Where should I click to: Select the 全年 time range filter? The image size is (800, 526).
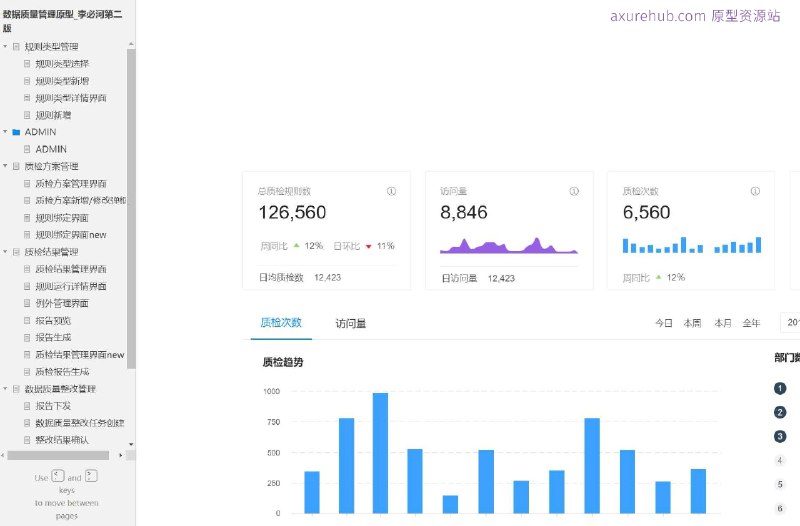pos(751,324)
